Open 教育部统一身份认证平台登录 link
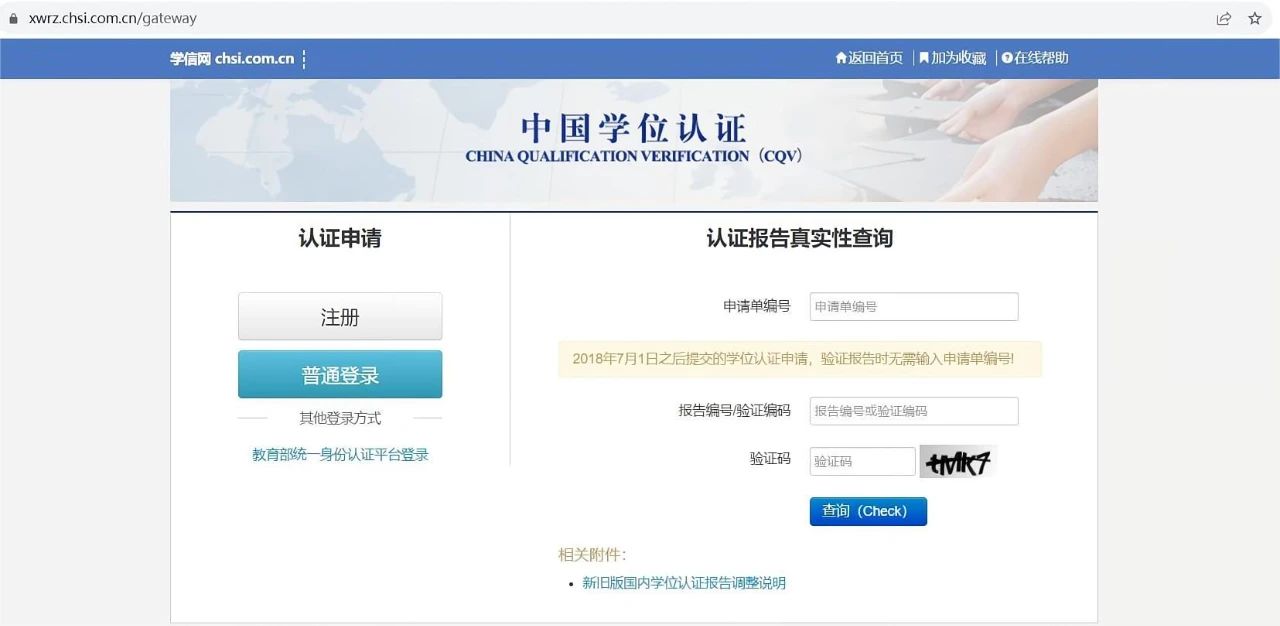The image size is (1280, 626). (x=340, y=454)
